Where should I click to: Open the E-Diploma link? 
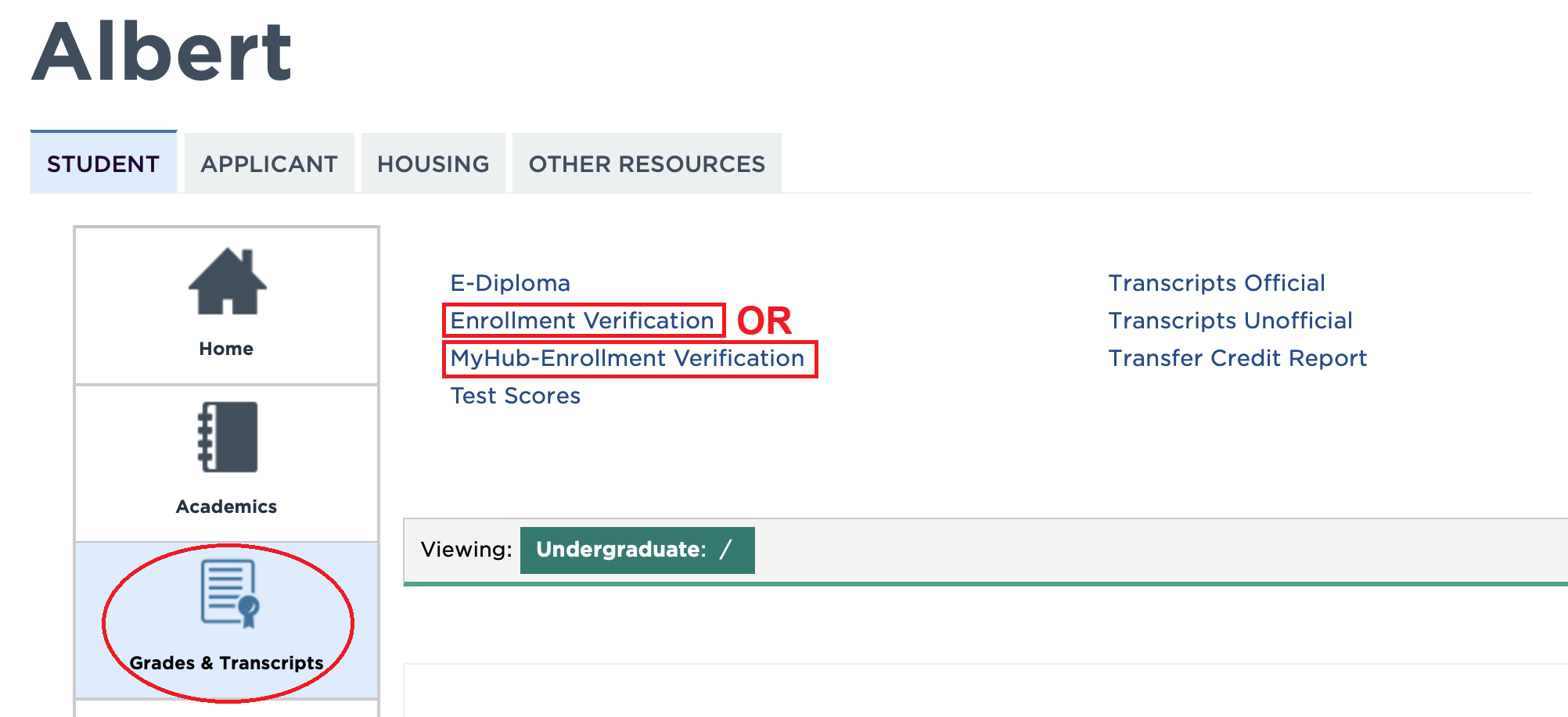click(x=510, y=283)
